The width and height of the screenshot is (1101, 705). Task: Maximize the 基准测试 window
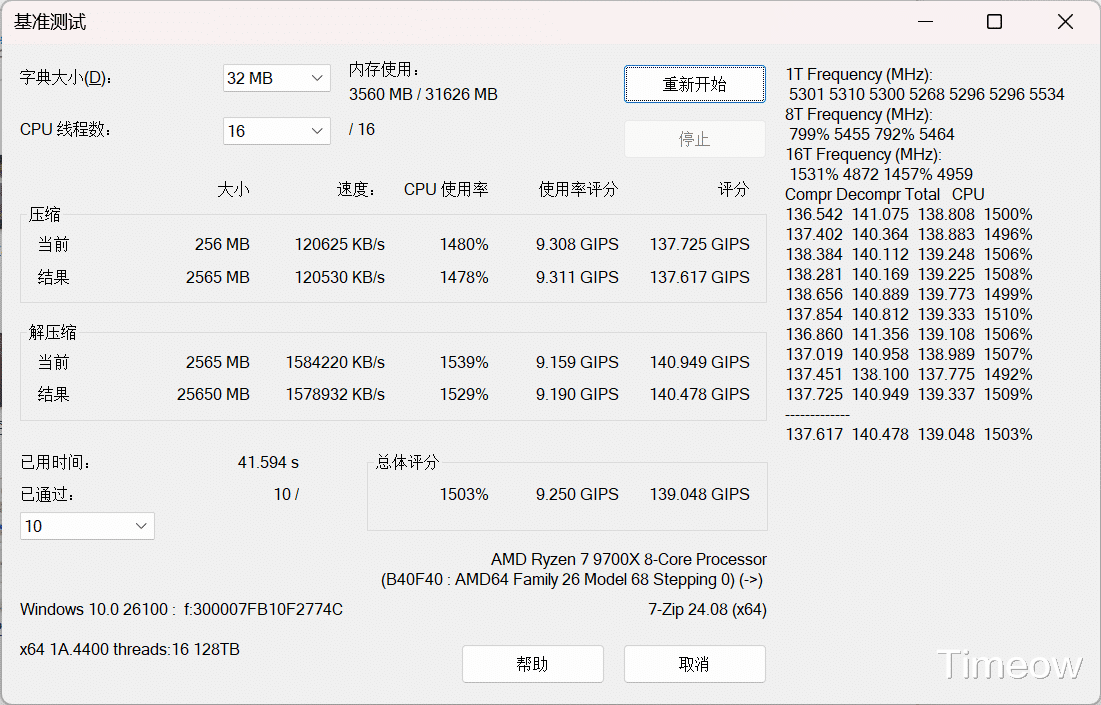[x=994, y=22]
